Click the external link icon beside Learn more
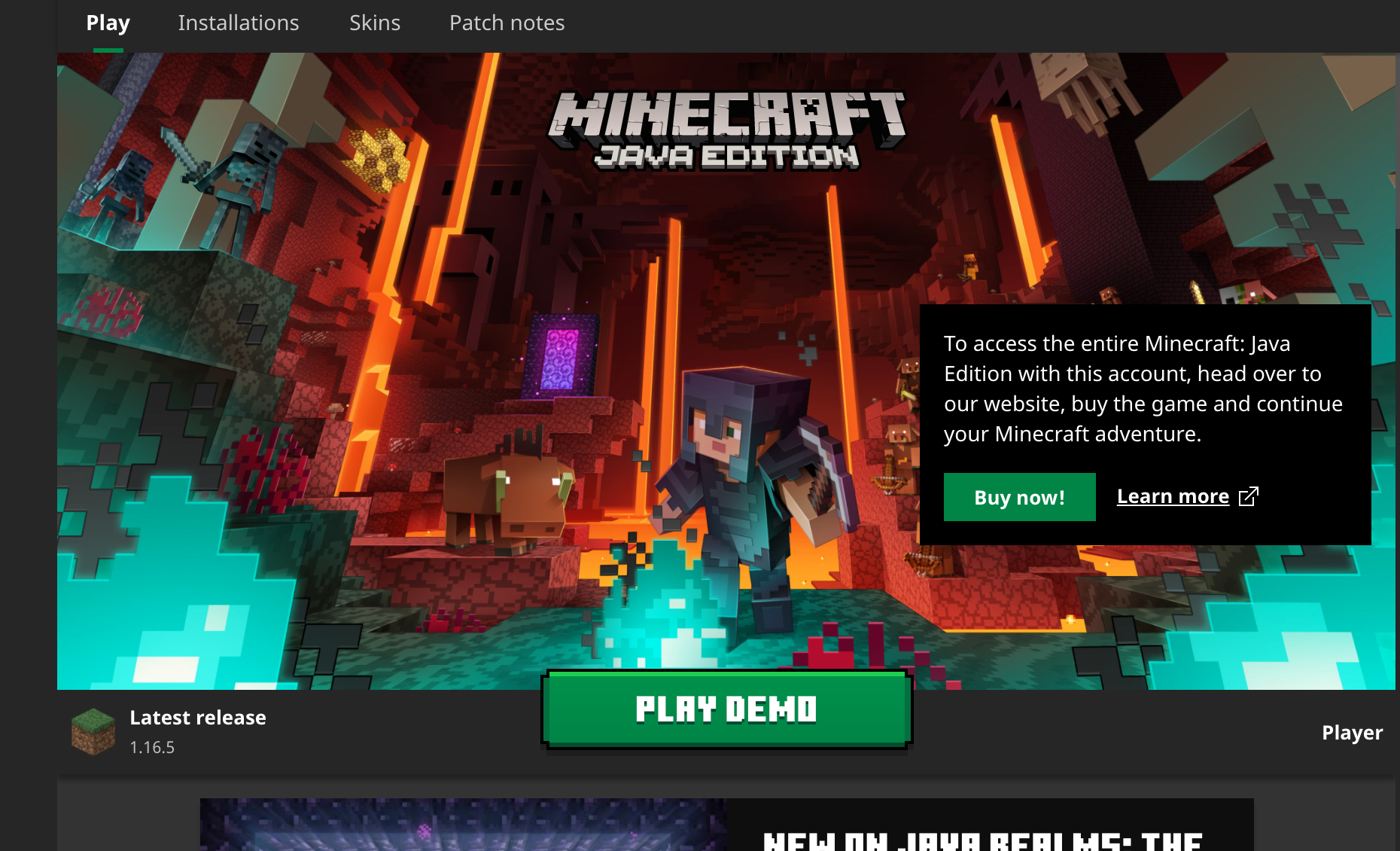The image size is (1400, 851). coord(1248,496)
